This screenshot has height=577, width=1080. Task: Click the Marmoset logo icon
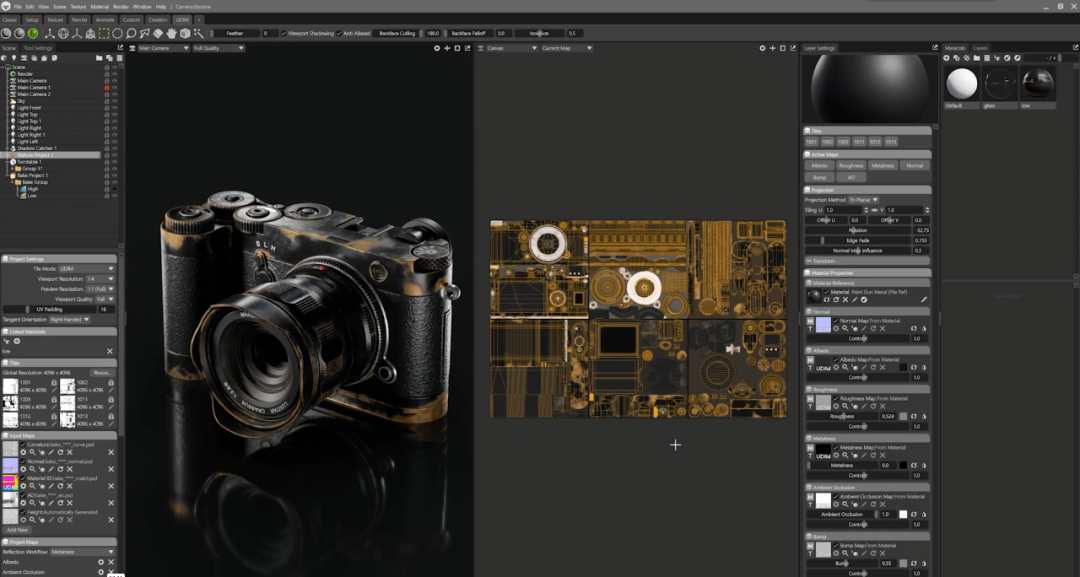point(6,6)
